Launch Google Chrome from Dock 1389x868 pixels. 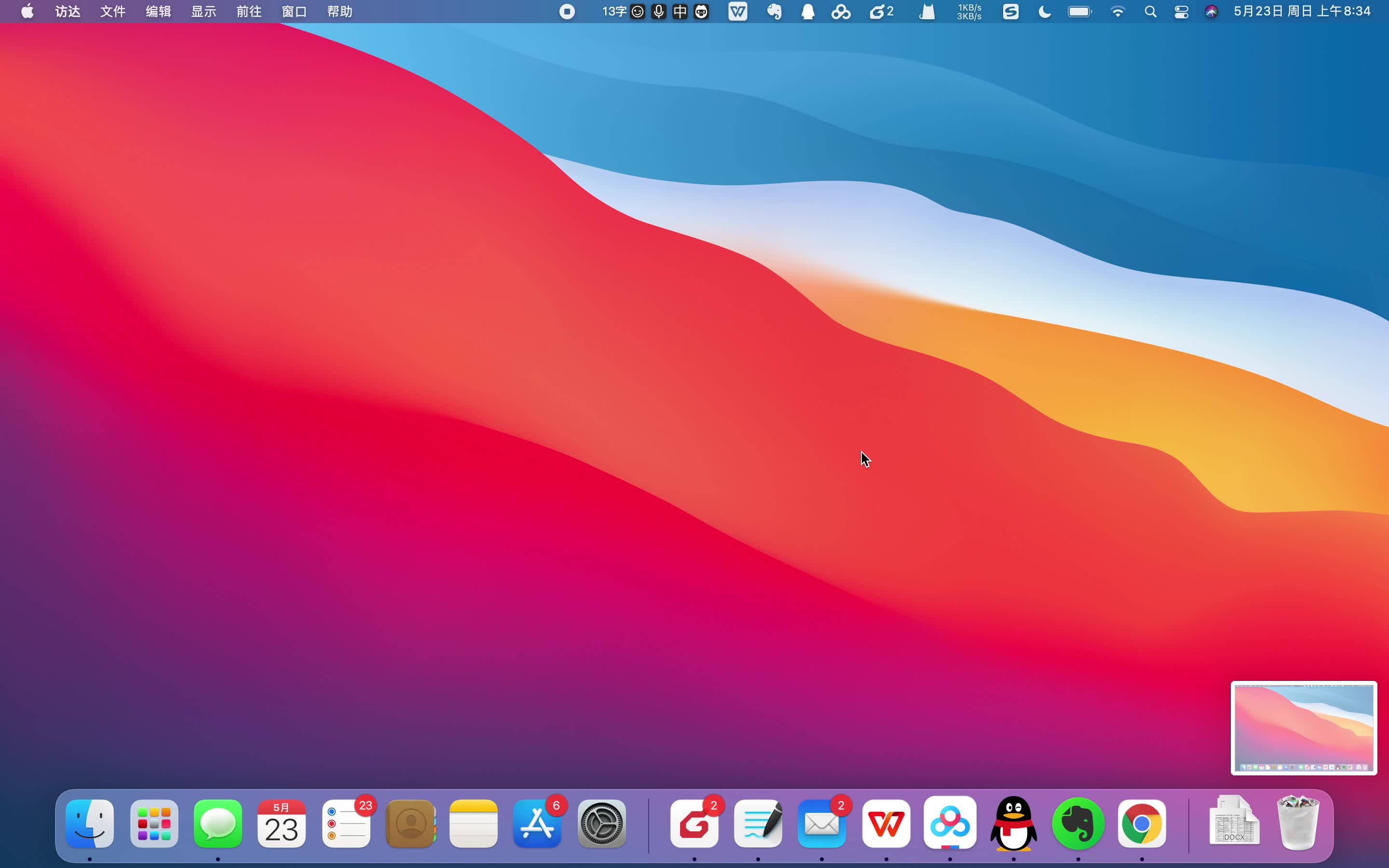coord(1142,824)
